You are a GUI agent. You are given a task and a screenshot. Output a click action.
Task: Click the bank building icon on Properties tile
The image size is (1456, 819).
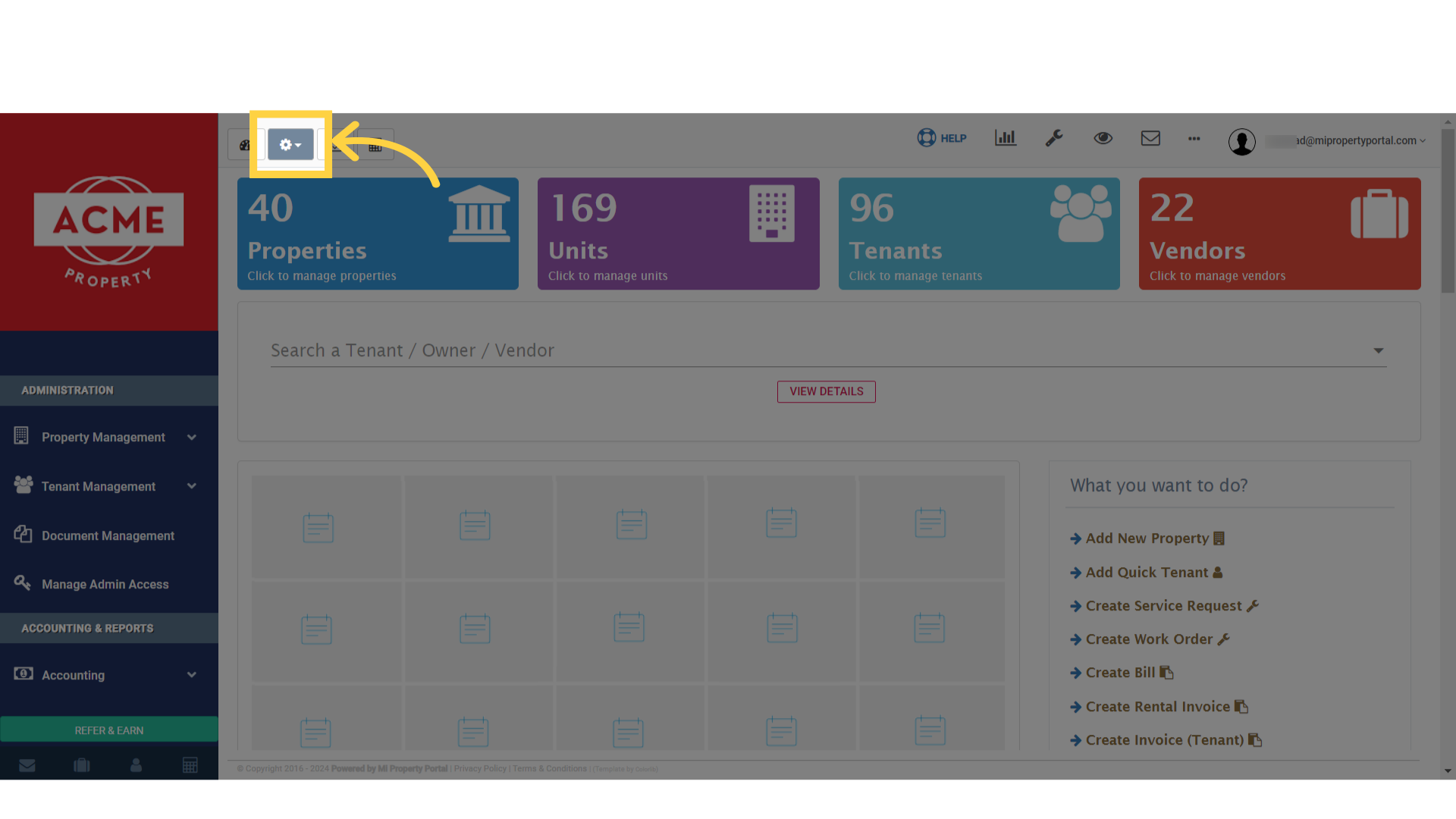coord(479,214)
